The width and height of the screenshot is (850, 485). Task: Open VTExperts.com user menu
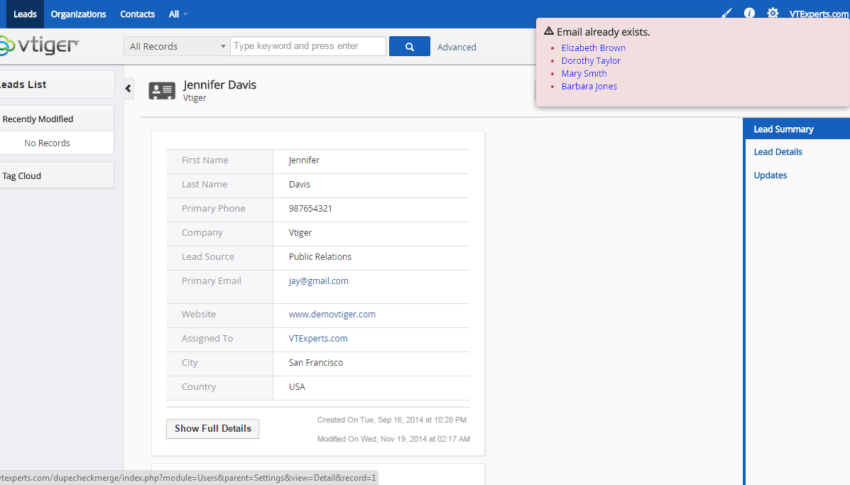[819, 14]
